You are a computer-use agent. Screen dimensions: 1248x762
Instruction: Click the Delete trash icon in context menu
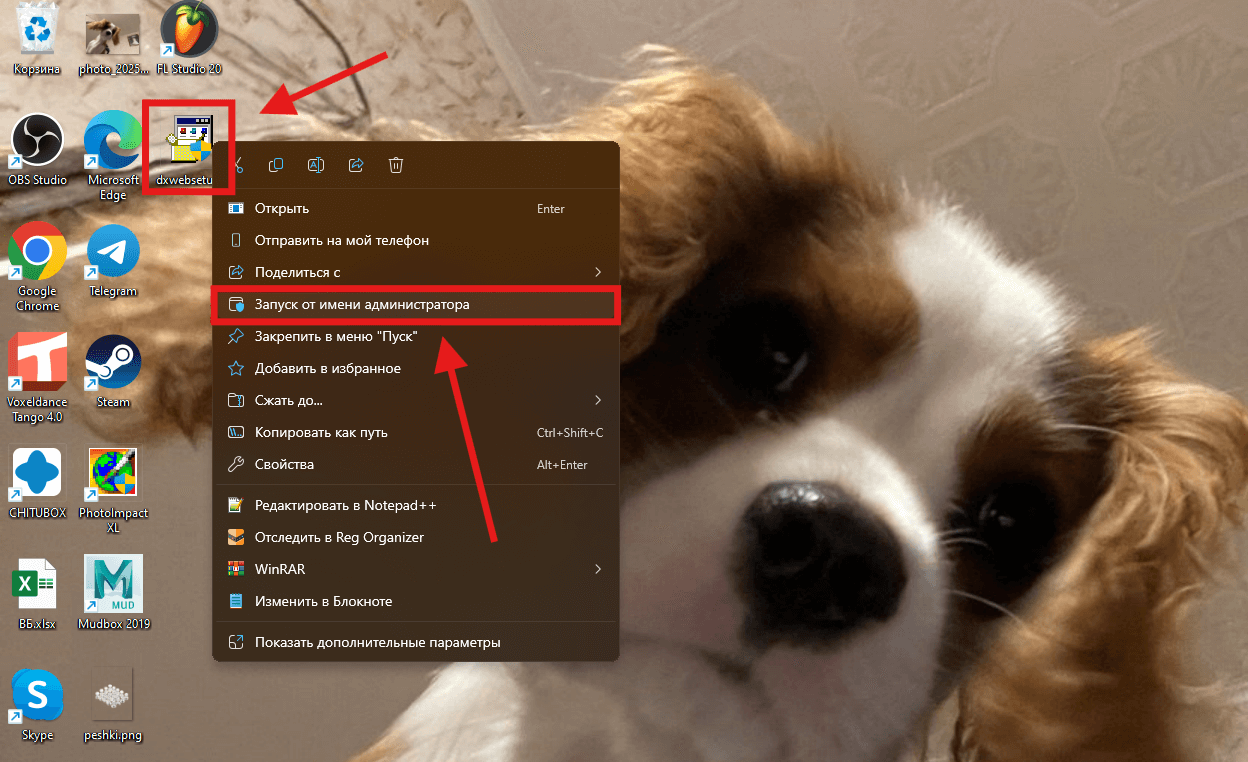[396, 165]
